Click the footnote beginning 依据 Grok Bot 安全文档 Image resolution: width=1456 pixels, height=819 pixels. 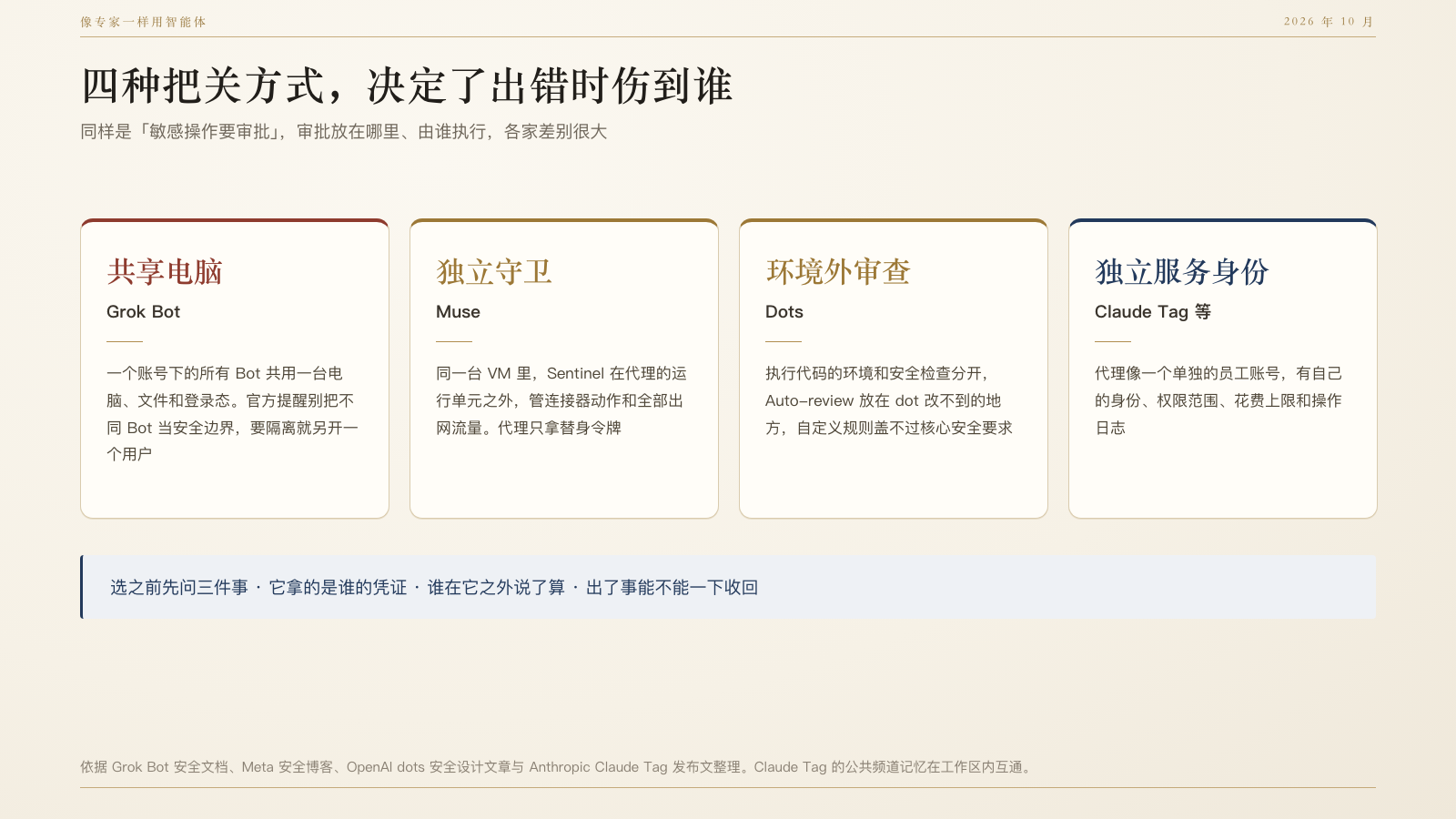557,767
